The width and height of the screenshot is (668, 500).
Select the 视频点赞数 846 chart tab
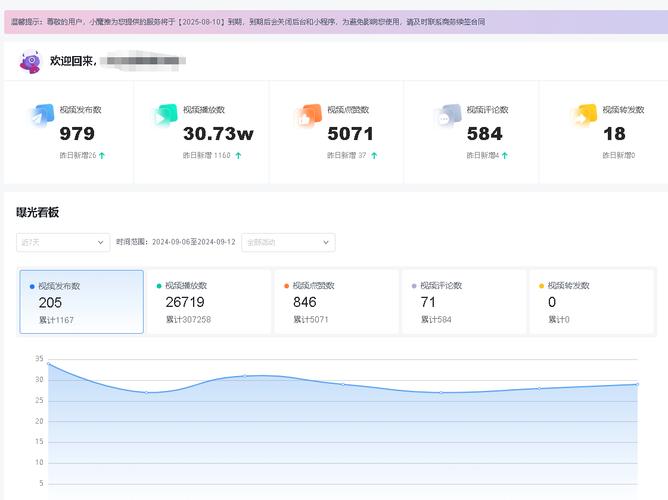coord(337,302)
